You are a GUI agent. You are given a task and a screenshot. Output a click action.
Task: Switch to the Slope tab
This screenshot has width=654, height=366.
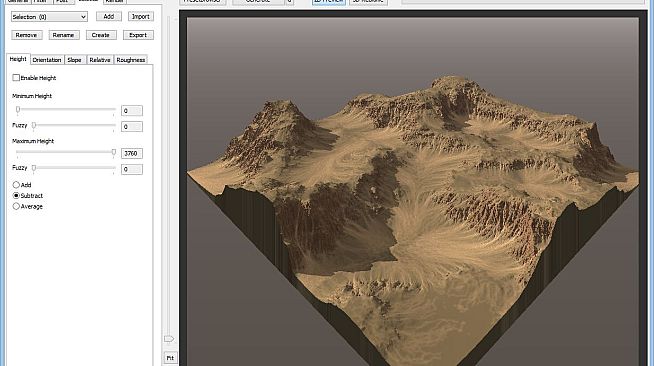pyautogui.click(x=75, y=60)
